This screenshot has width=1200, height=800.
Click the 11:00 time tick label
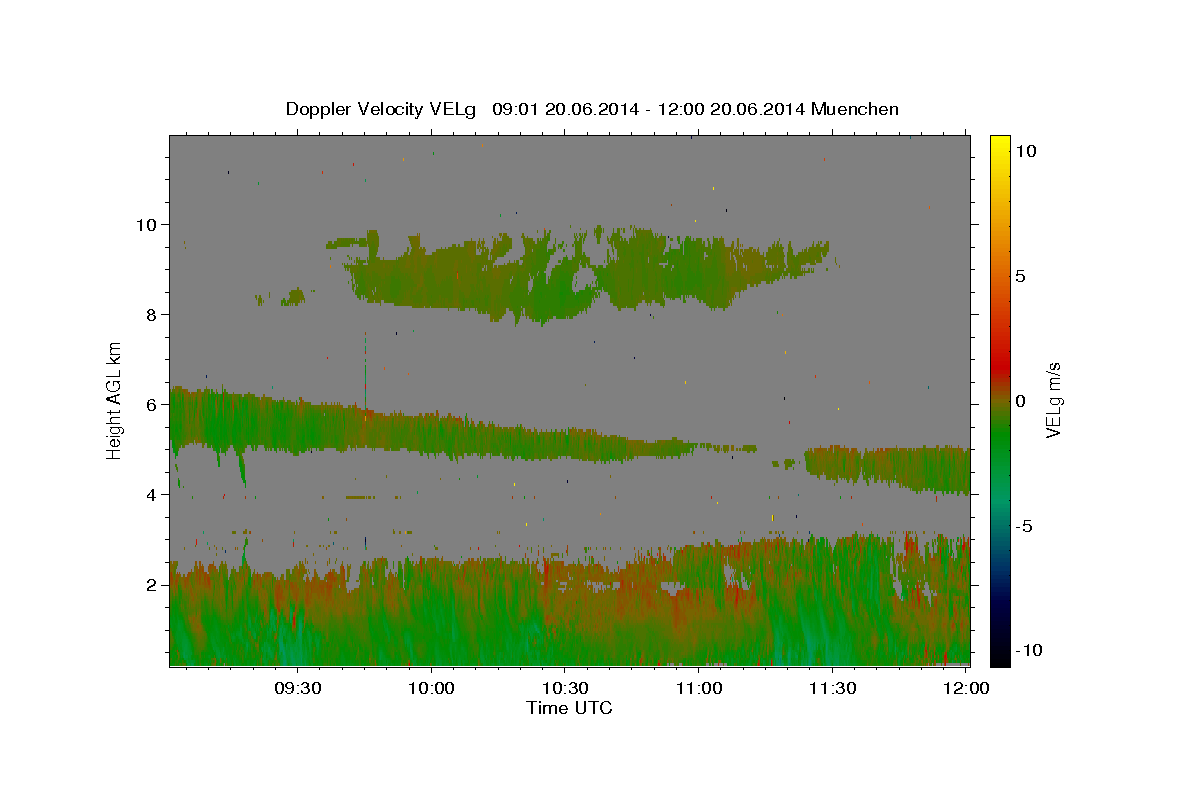(x=699, y=688)
